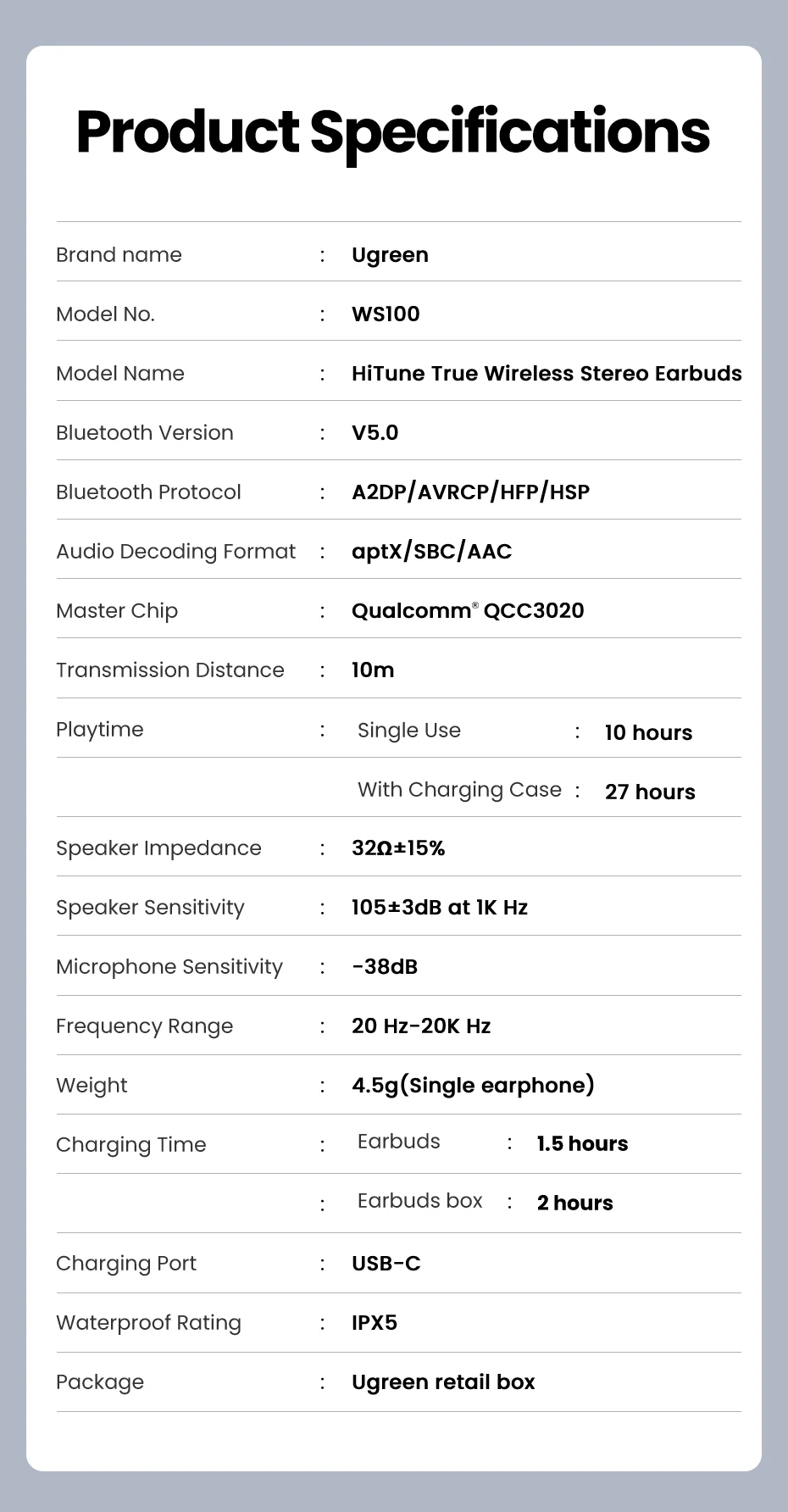Select the A2DP/AVRCP/HFP/HSP protocol text
The image size is (788, 1512).
tap(470, 492)
